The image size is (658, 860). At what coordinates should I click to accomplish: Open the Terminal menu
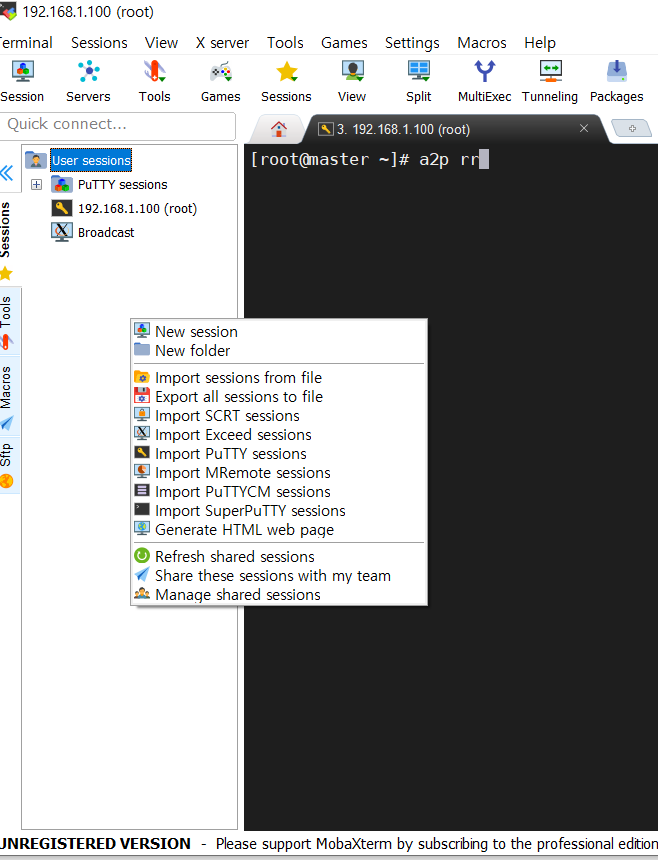26,43
